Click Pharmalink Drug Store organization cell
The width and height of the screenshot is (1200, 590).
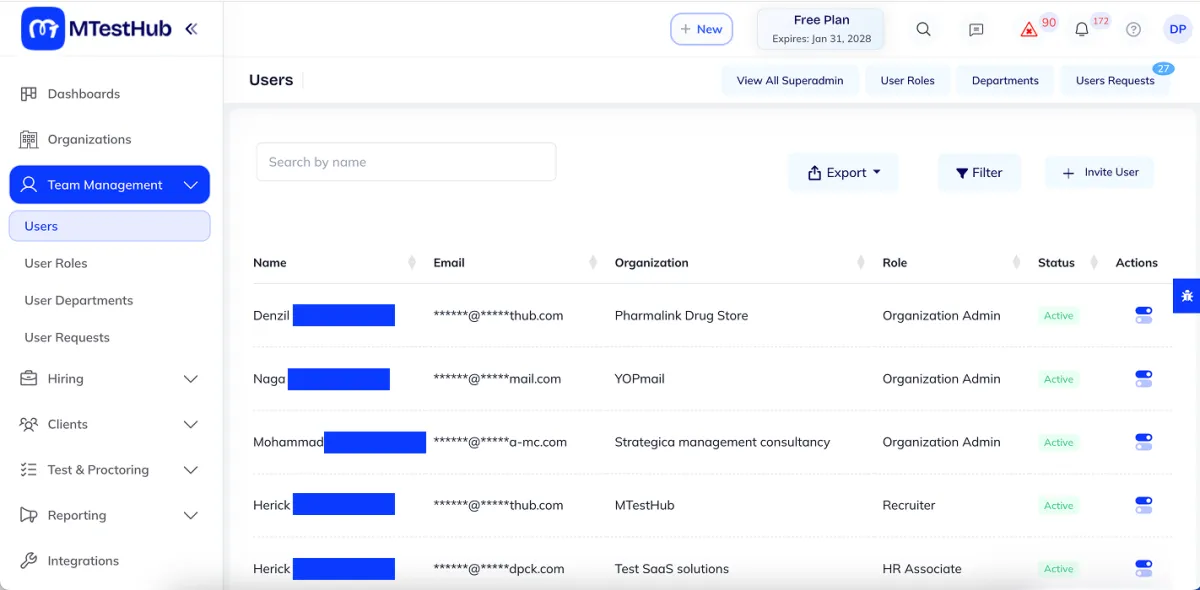coord(681,315)
